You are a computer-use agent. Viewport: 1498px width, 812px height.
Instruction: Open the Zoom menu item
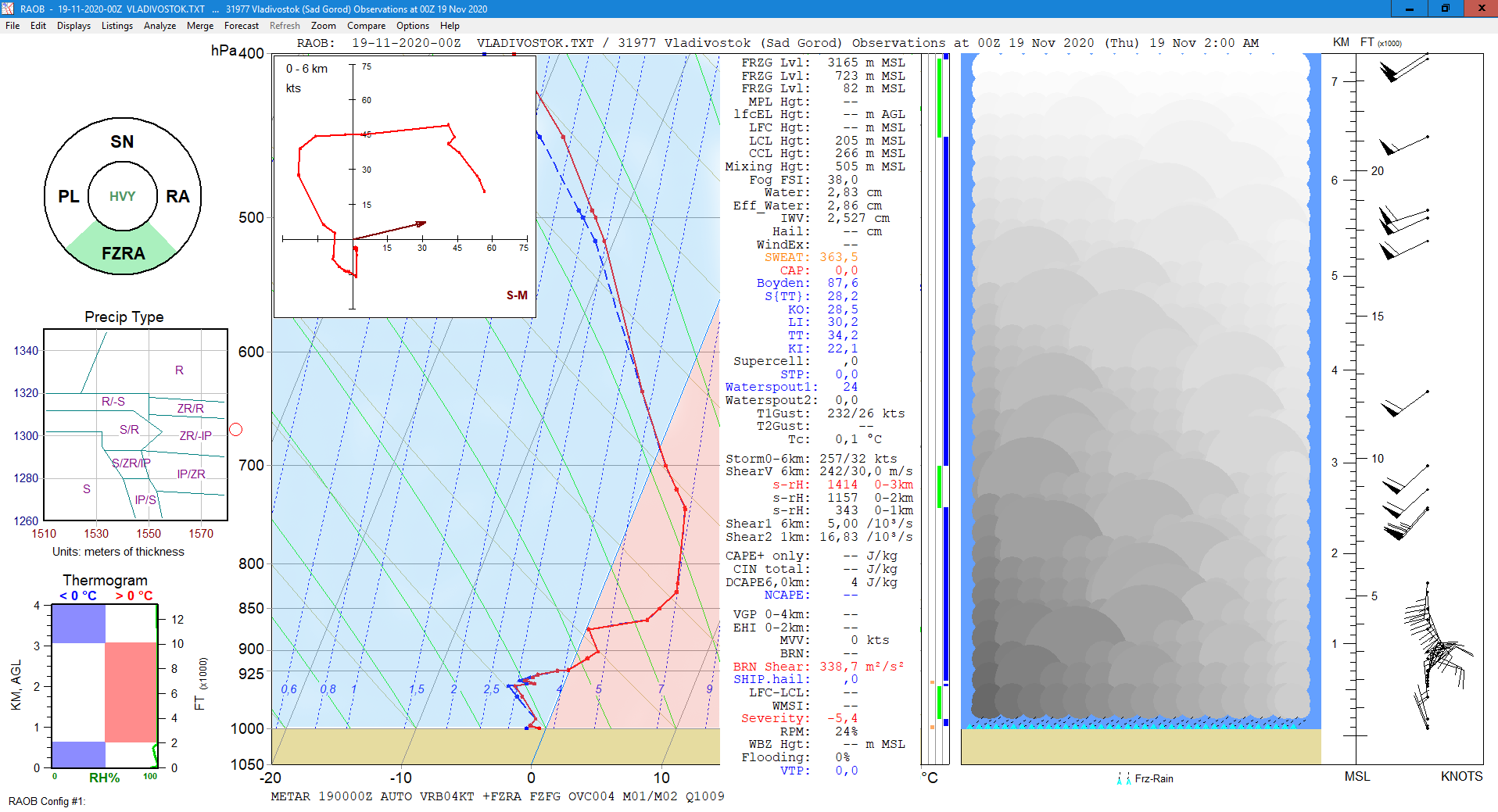(323, 26)
